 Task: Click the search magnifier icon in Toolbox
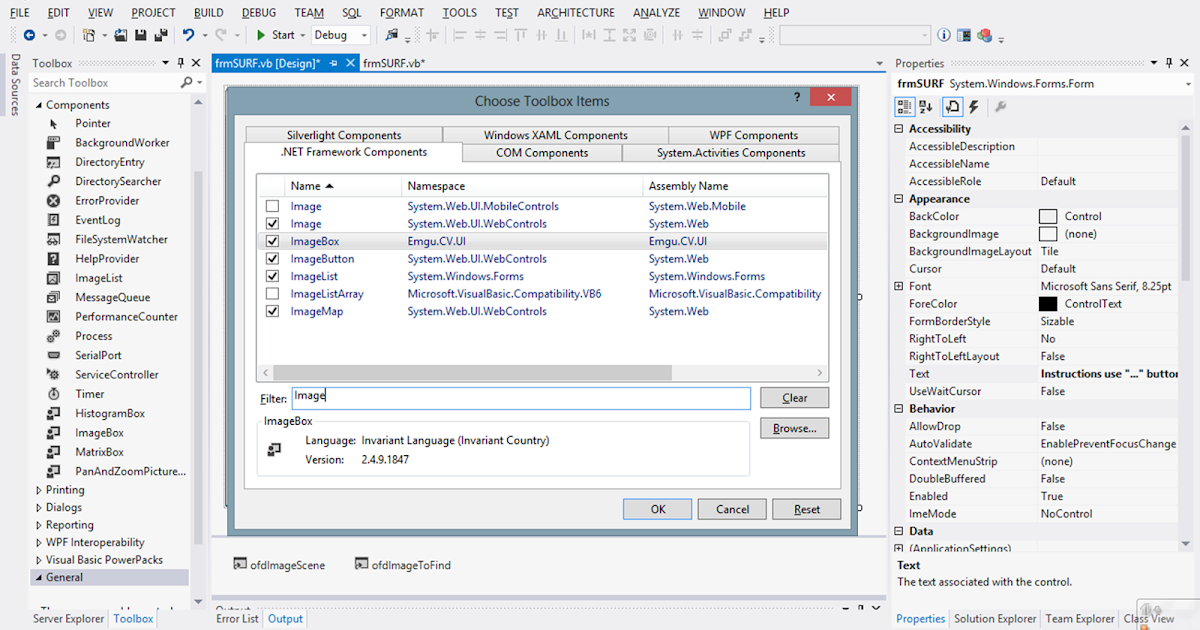(187, 83)
